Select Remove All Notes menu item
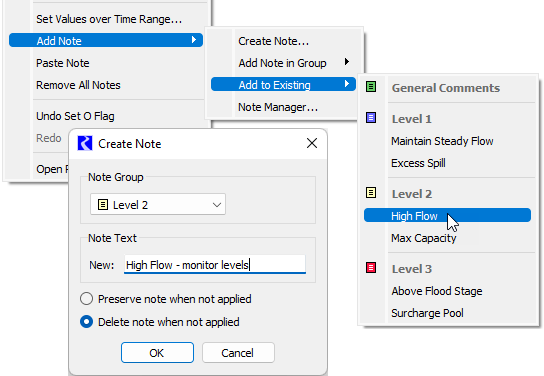 [x=78, y=85]
